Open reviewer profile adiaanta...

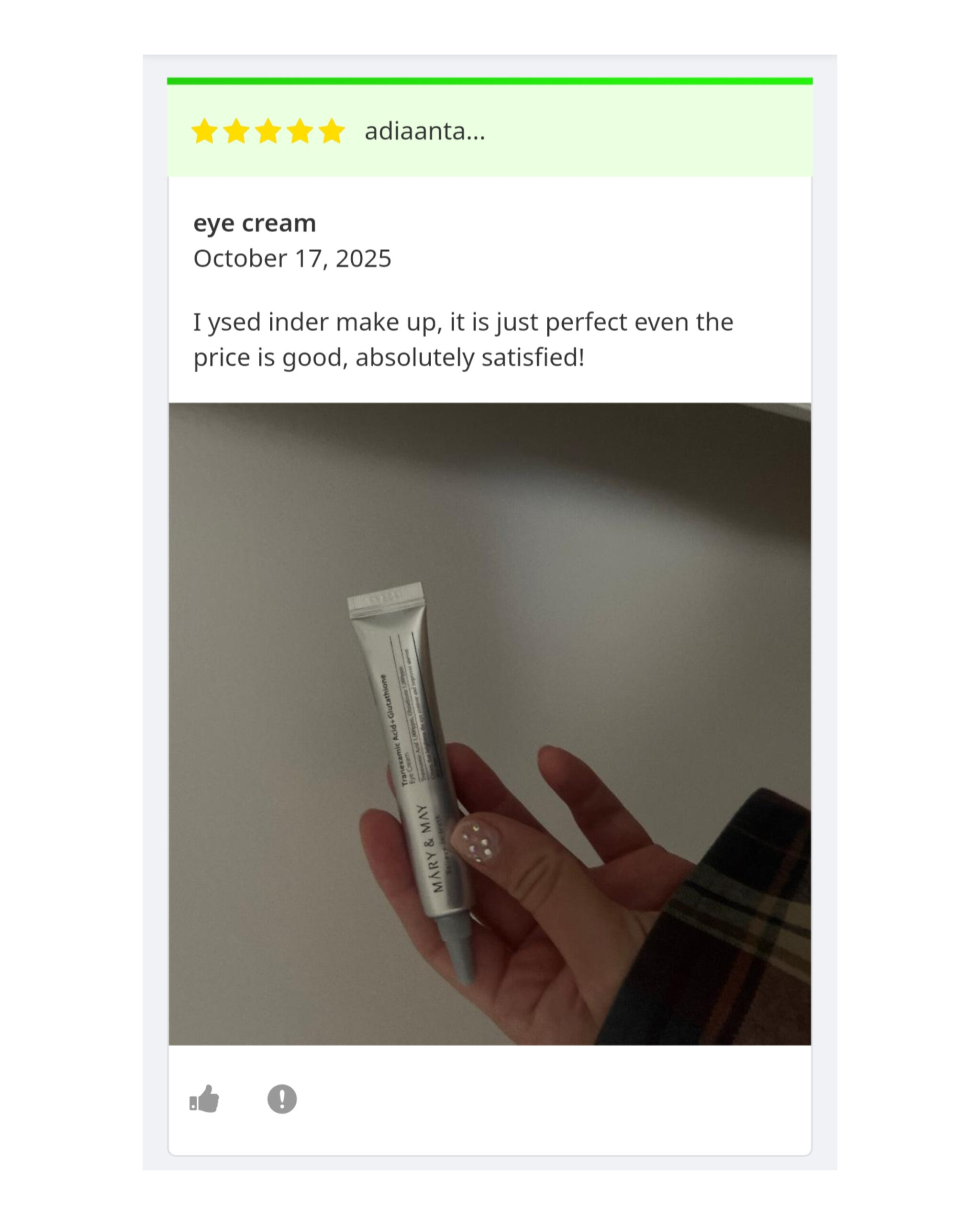425,131
